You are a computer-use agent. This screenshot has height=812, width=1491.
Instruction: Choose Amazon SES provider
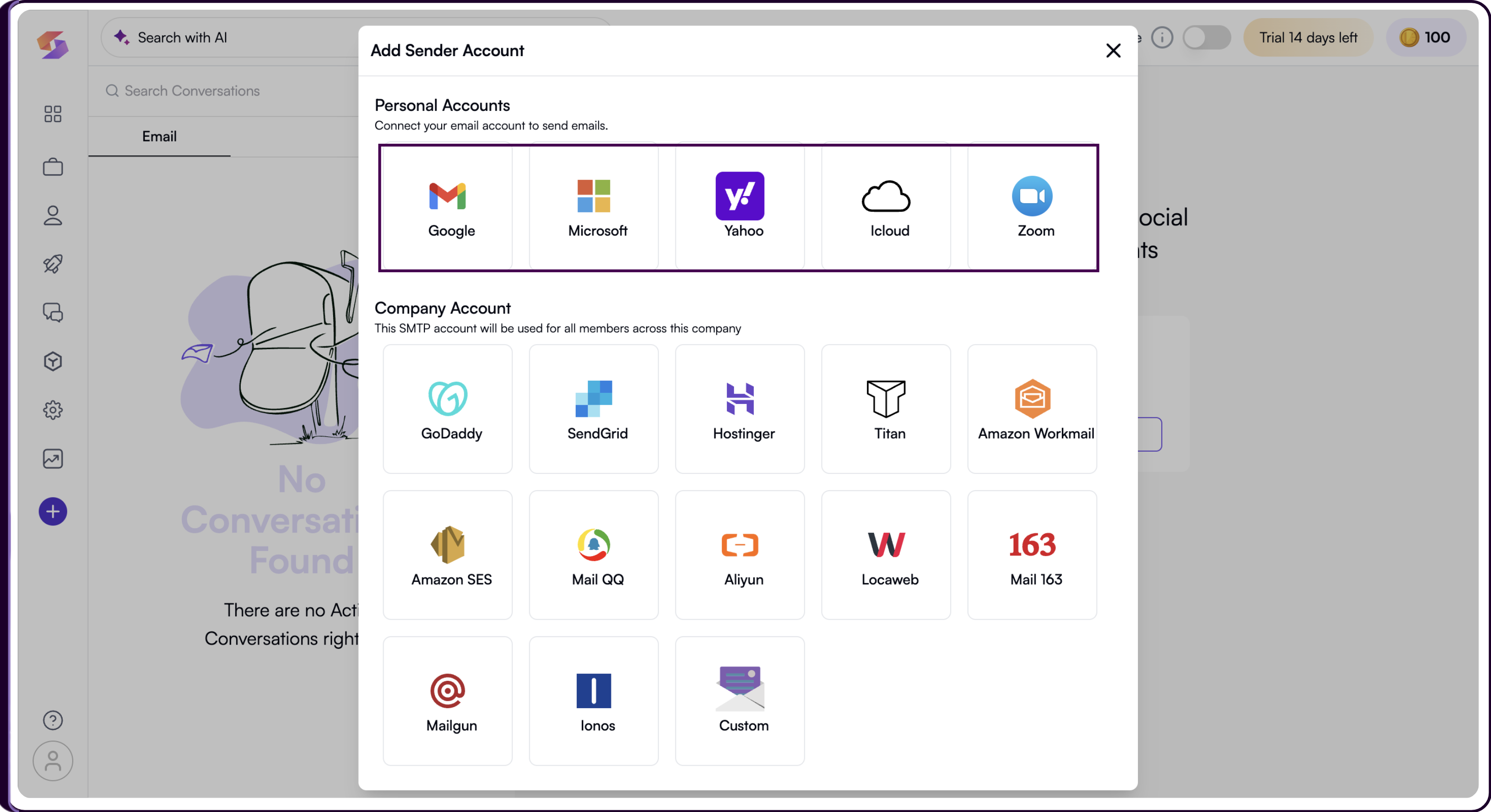click(447, 555)
